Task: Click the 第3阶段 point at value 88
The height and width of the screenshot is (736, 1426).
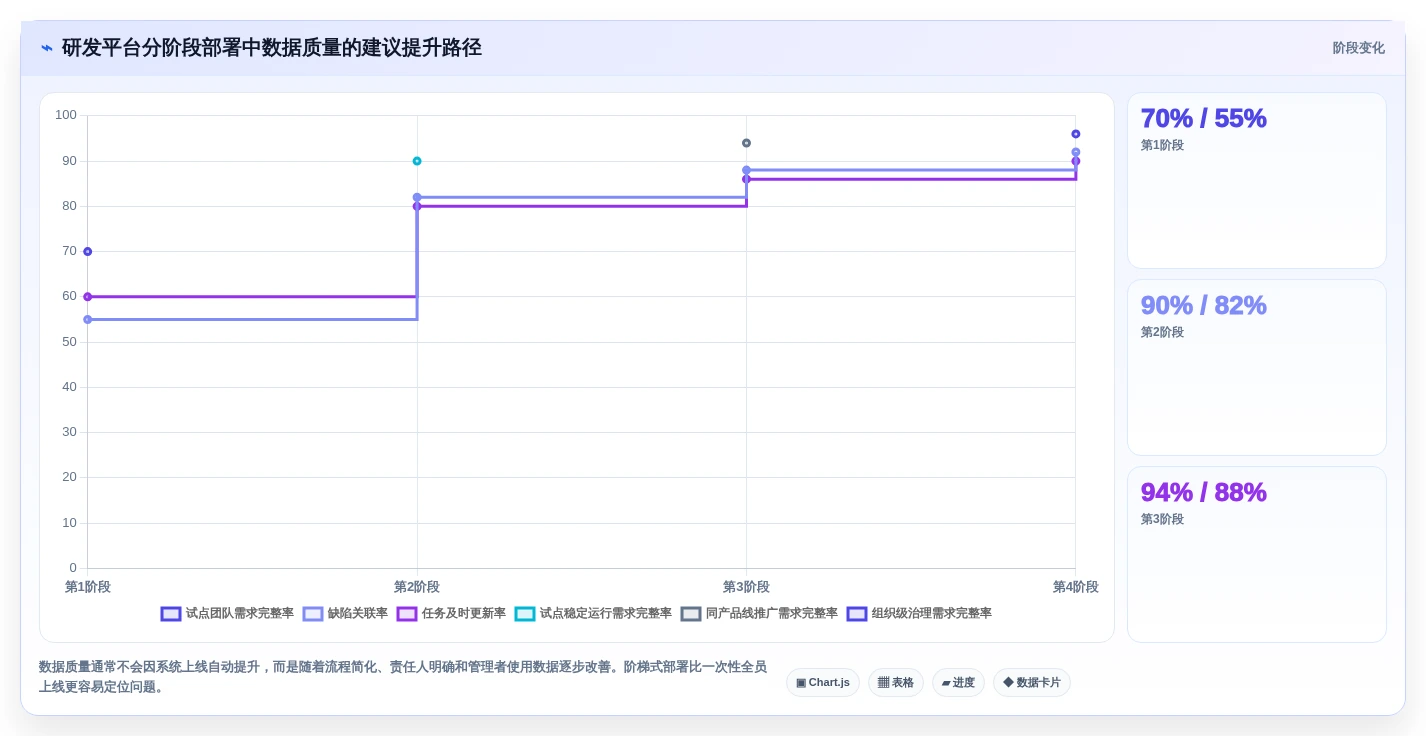Action: (x=746, y=170)
